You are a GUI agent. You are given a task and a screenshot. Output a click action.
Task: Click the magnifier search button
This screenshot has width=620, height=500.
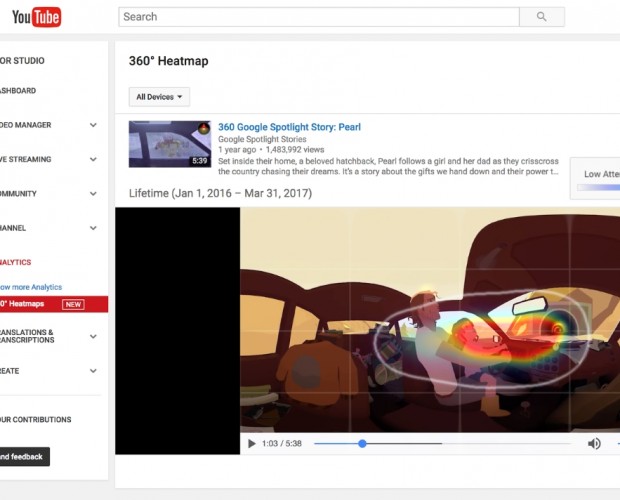point(542,17)
